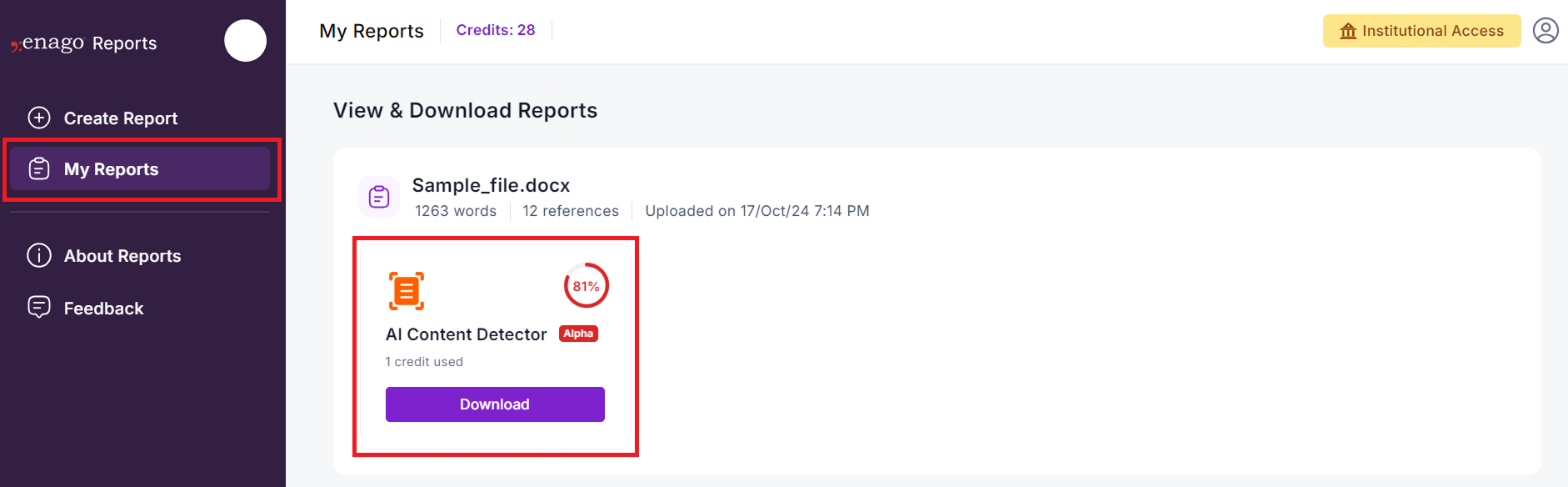Viewport: 1568px width, 487px height.
Task: Click the red Alpha badge
Action: 578,334
